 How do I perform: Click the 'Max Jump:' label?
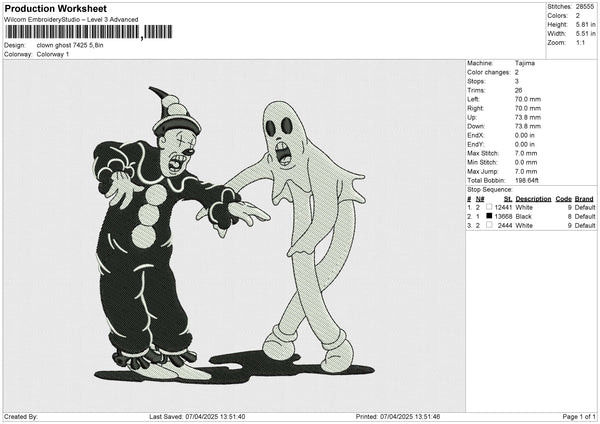click(x=483, y=172)
